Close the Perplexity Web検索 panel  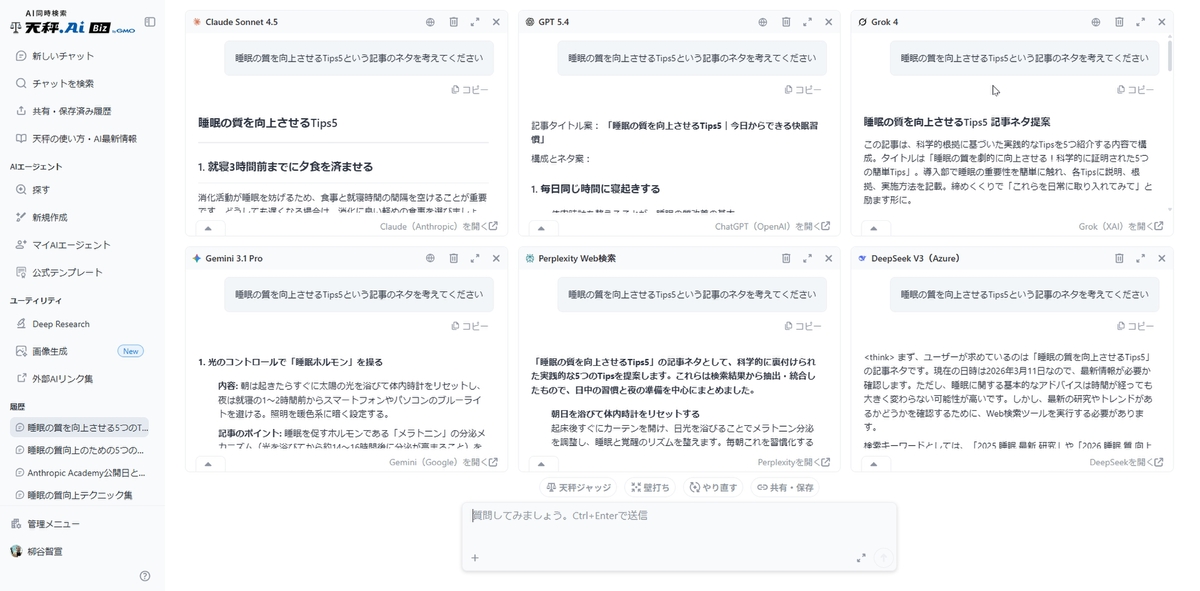829,258
